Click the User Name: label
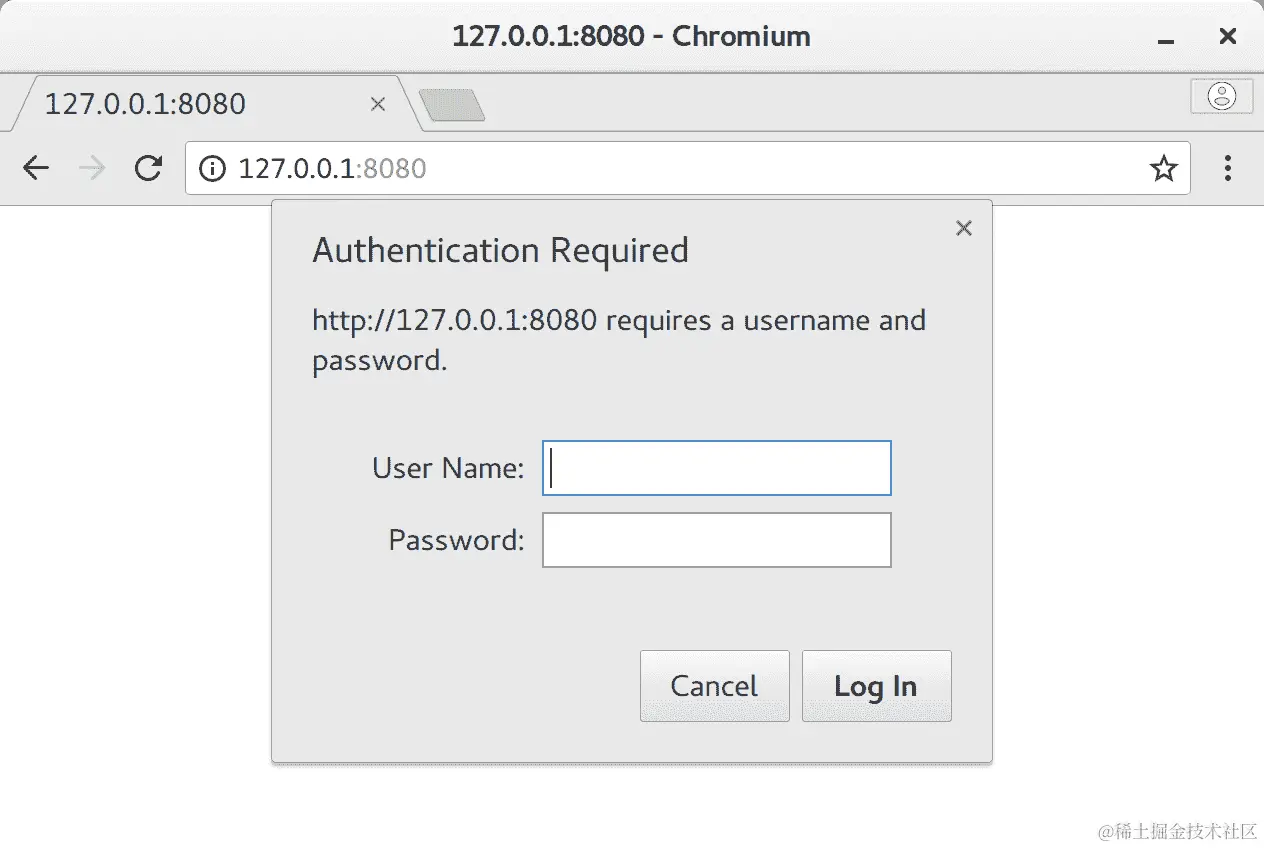 click(x=448, y=468)
